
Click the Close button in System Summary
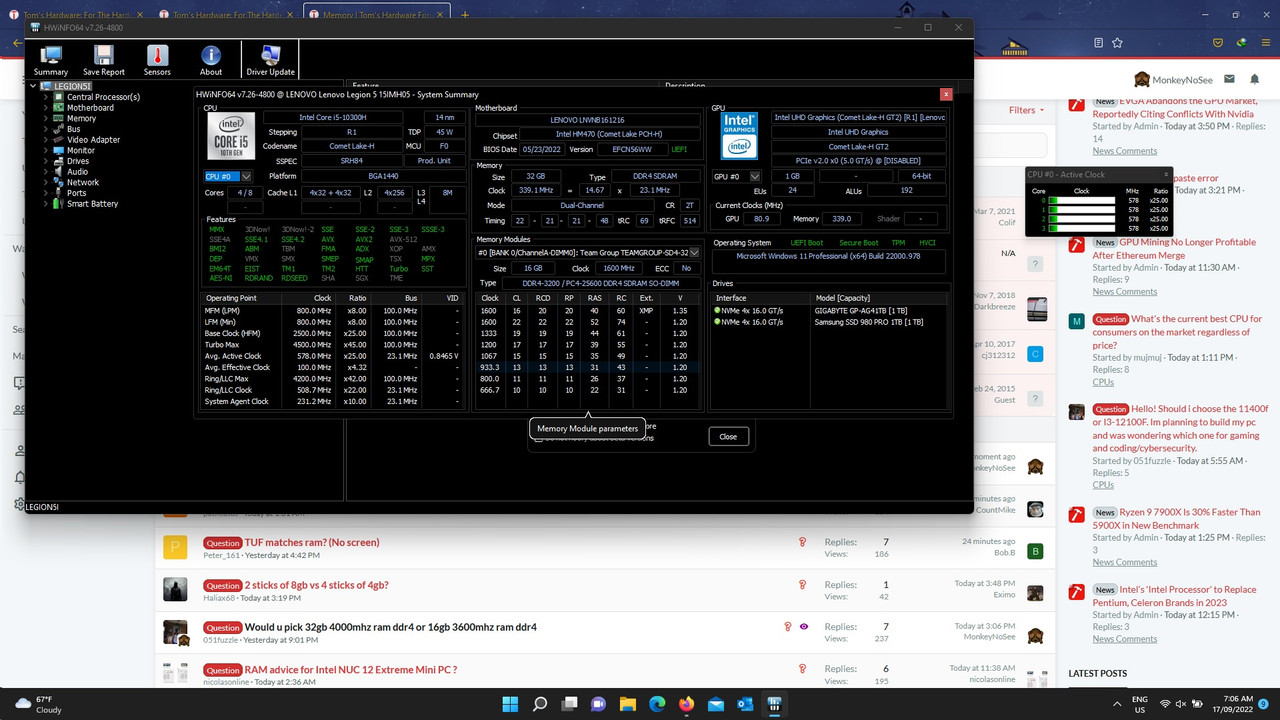tap(728, 436)
